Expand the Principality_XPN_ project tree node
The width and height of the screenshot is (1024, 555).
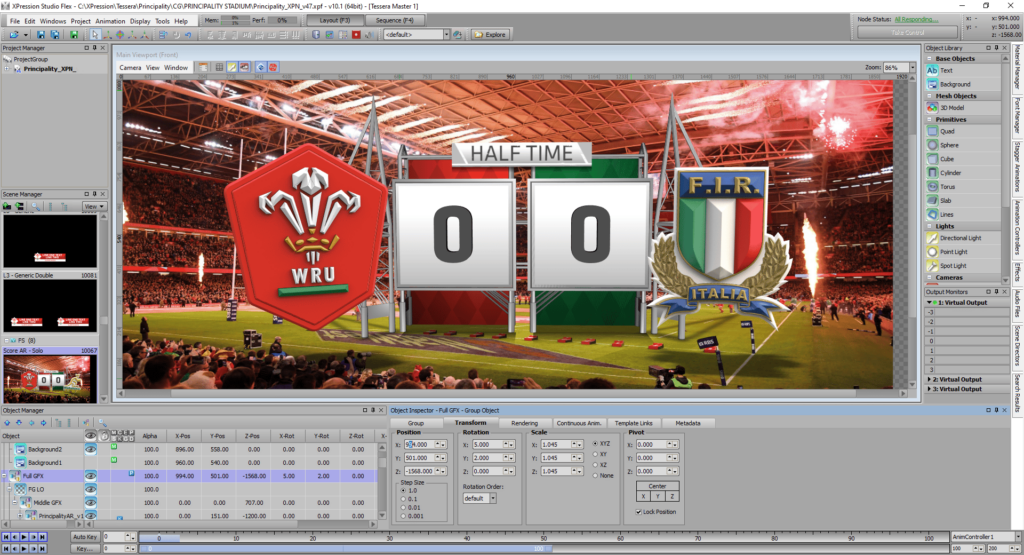click(7, 69)
